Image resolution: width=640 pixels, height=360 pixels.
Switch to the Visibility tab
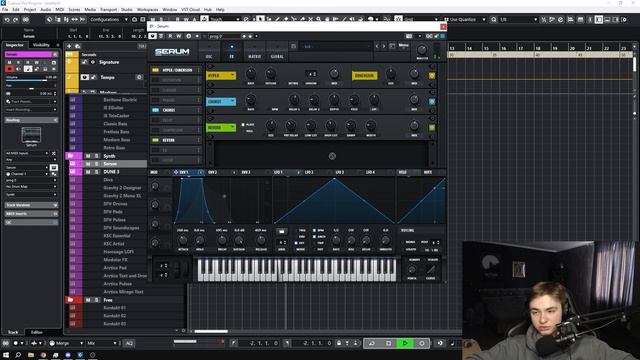pyautogui.click(x=41, y=45)
